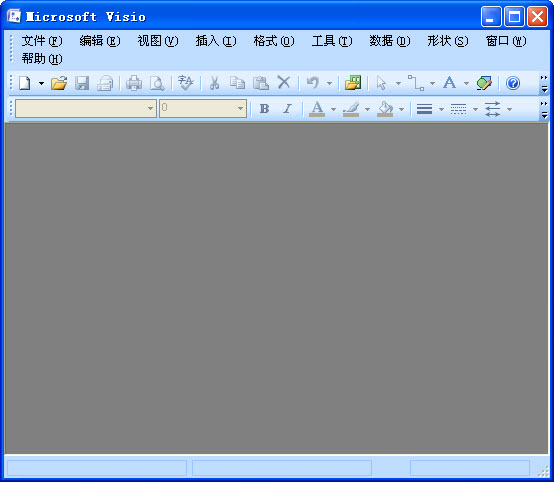
Task: Click the line weight icon
Action: click(425, 109)
